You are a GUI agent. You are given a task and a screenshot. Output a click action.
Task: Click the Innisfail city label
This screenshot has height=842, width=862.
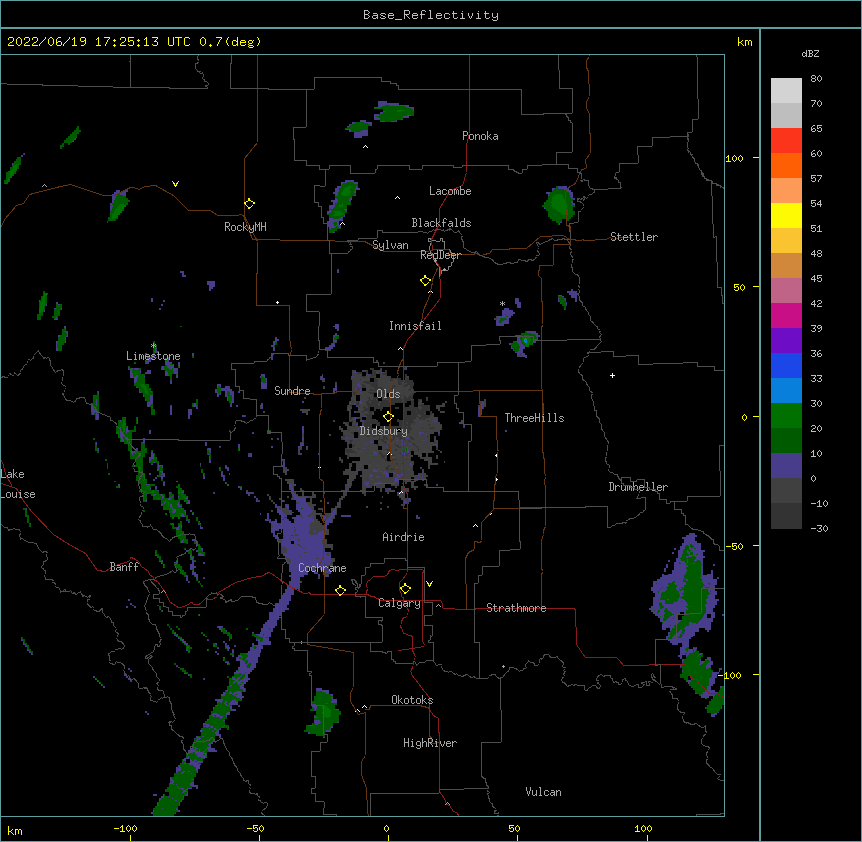pyautogui.click(x=415, y=326)
